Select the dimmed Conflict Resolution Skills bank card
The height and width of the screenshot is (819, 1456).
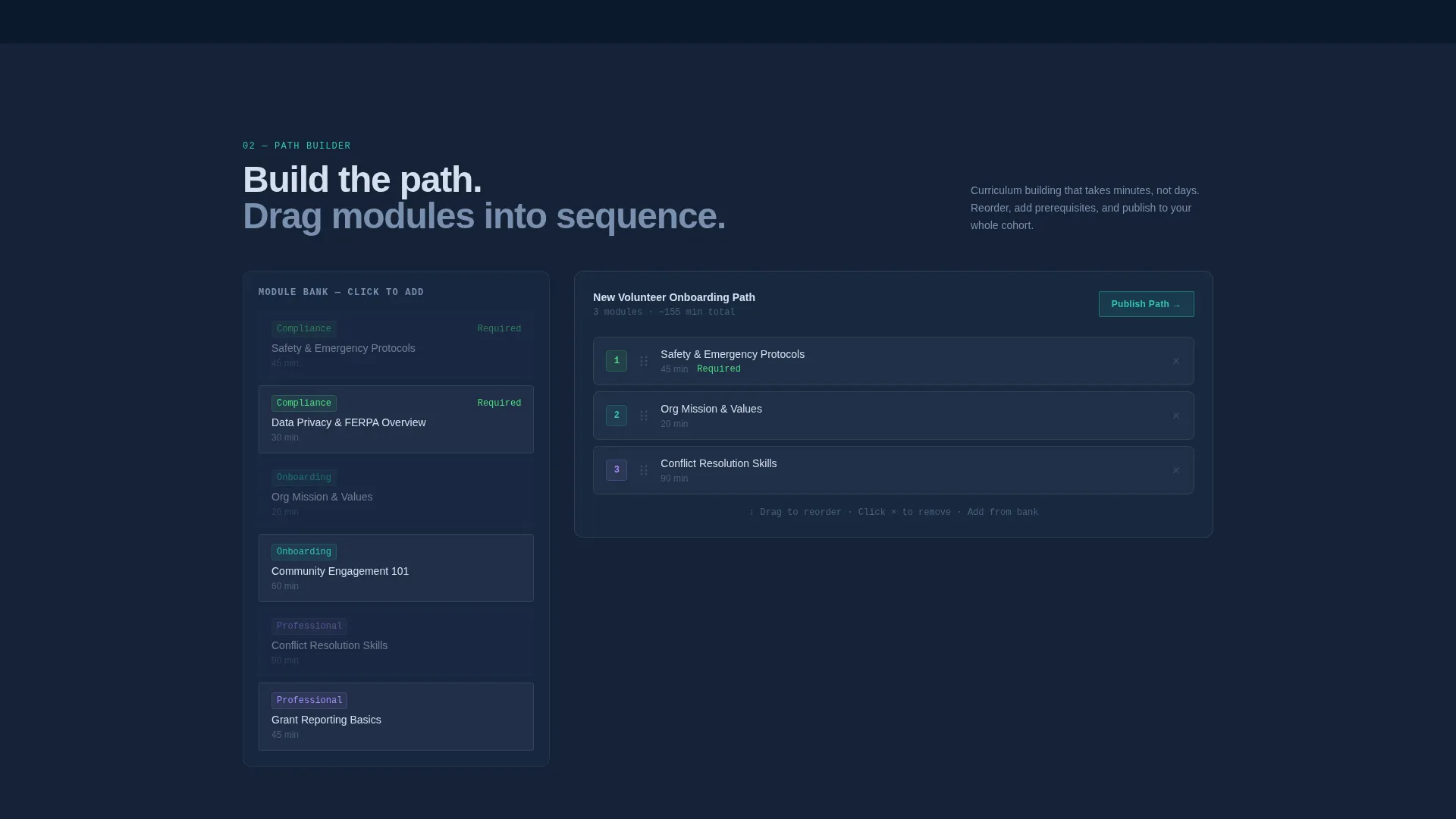pos(396,642)
